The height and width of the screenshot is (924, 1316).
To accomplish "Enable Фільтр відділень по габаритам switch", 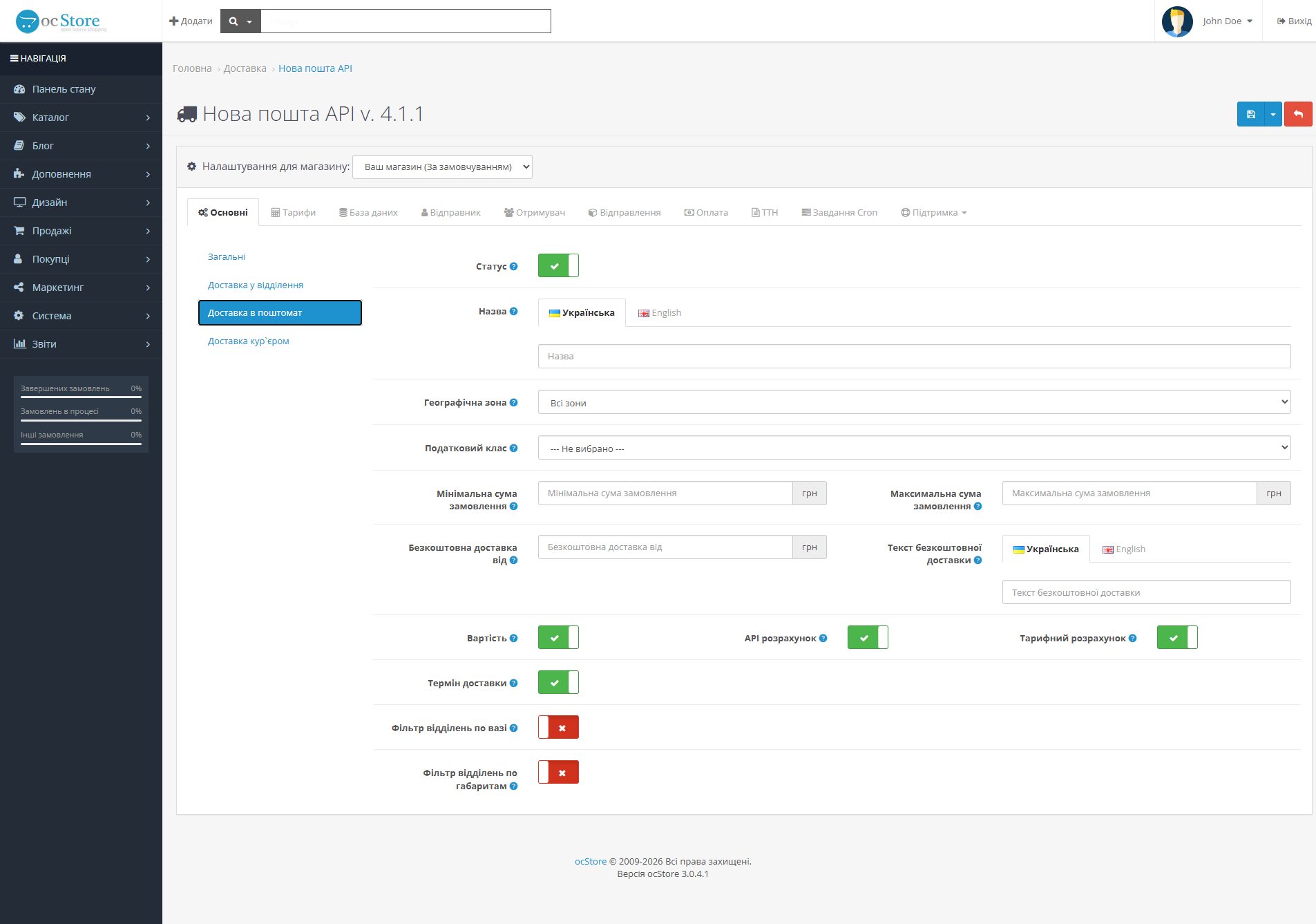I will click(558, 772).
